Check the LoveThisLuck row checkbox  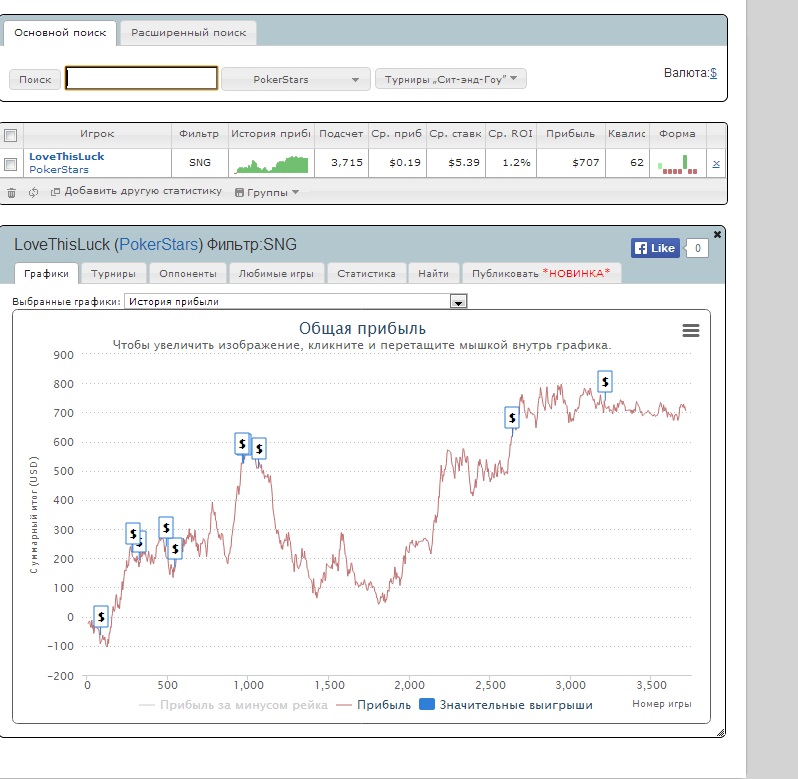click(10, 164)
